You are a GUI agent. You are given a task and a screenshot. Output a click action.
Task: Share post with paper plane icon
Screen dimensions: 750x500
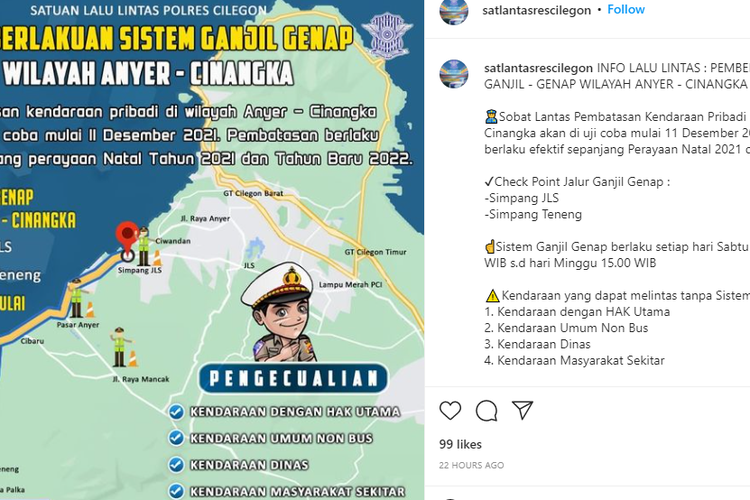pyautogui.click(x=522, y=410)
